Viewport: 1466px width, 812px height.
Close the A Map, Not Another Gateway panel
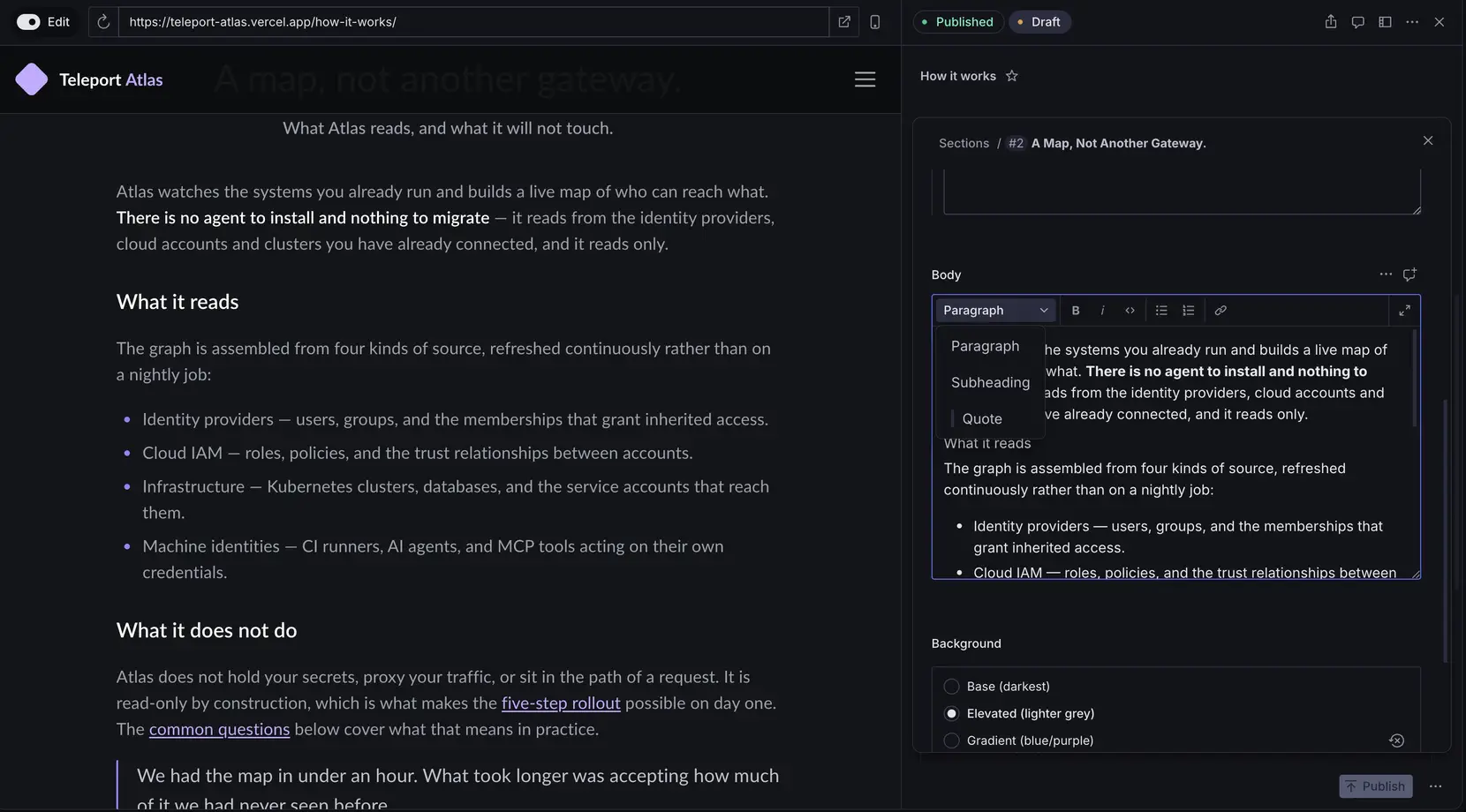coord(1428,141)
